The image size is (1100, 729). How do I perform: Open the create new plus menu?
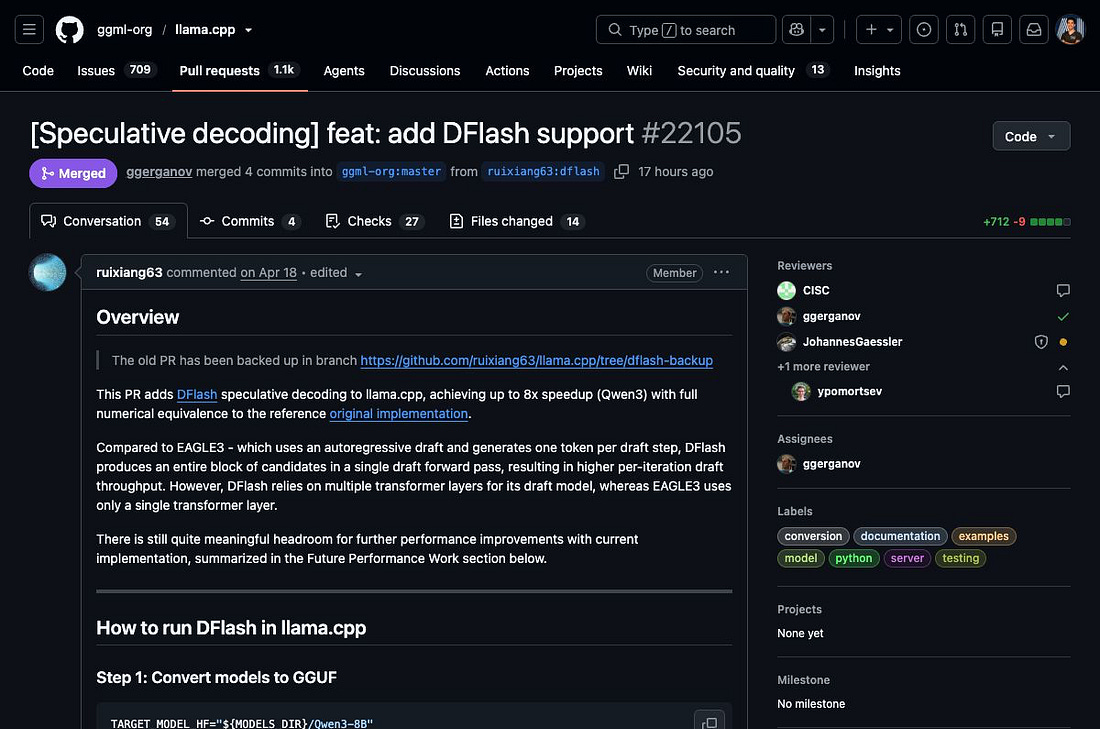(x=878, y=29)
